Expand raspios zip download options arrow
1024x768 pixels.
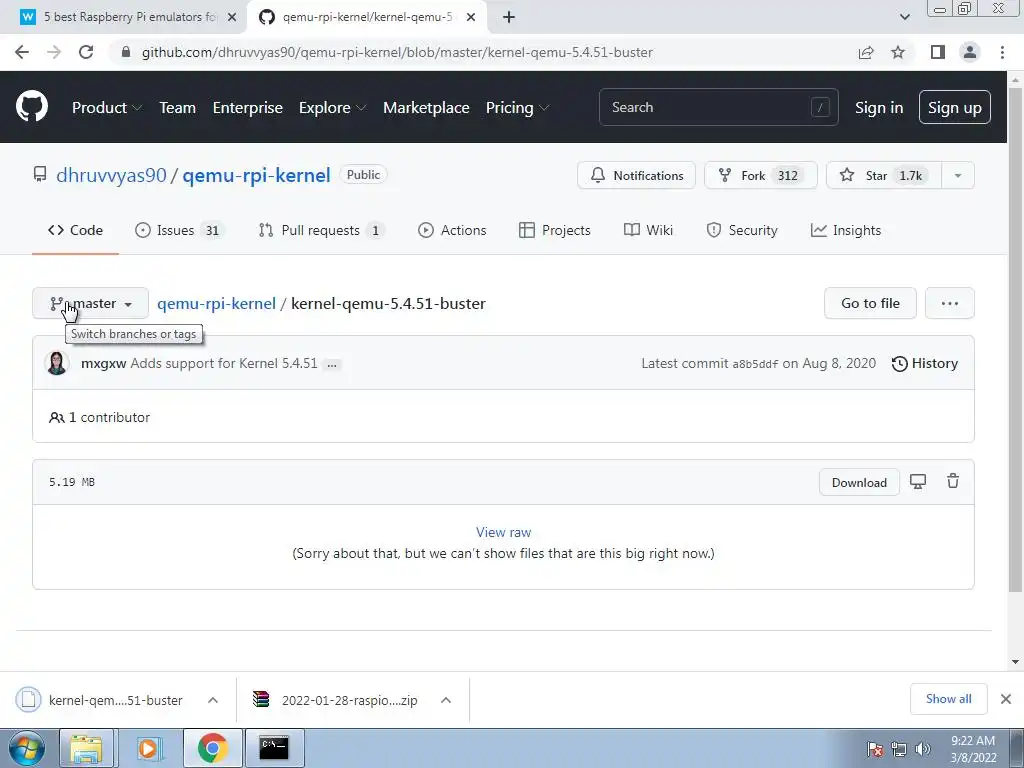[445, 700]
